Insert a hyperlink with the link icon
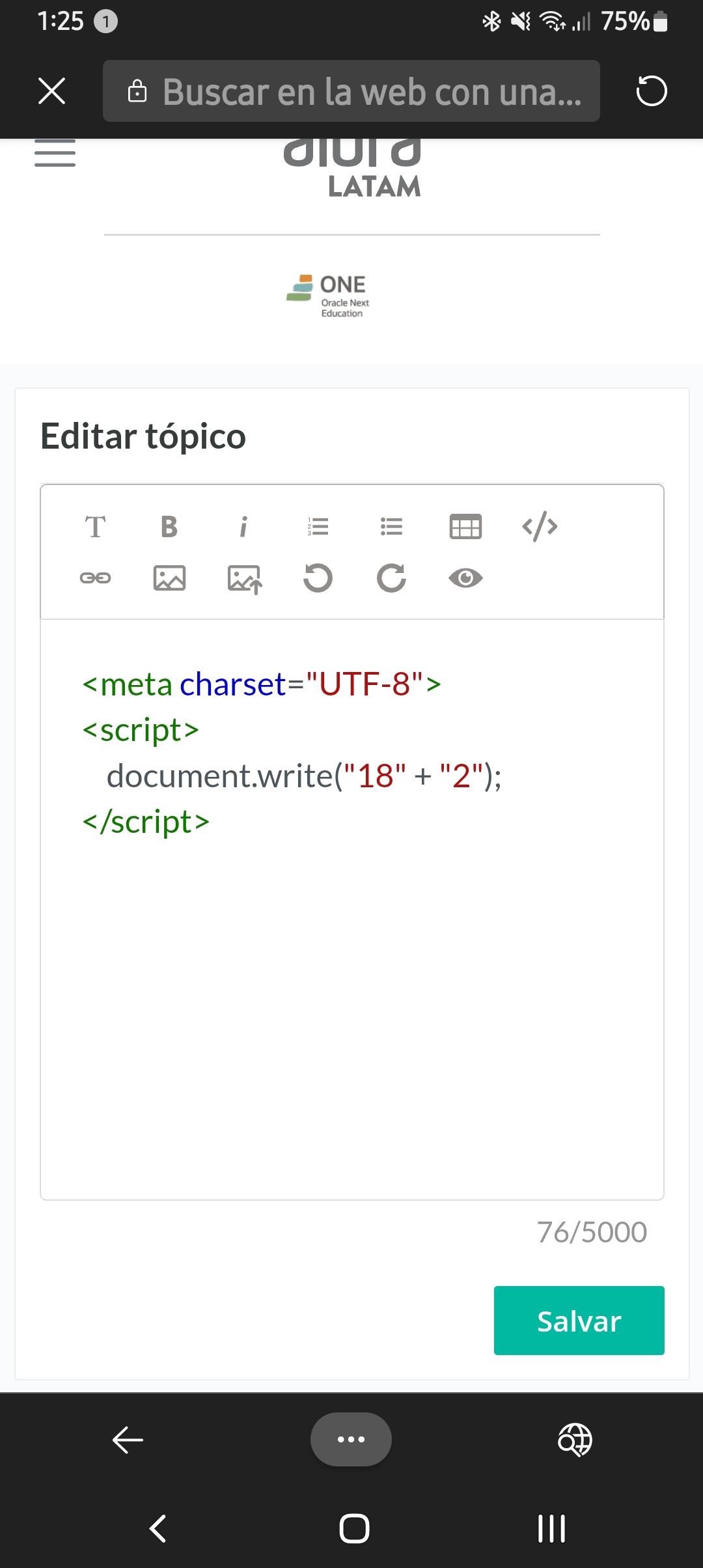 tap(96, 578)
